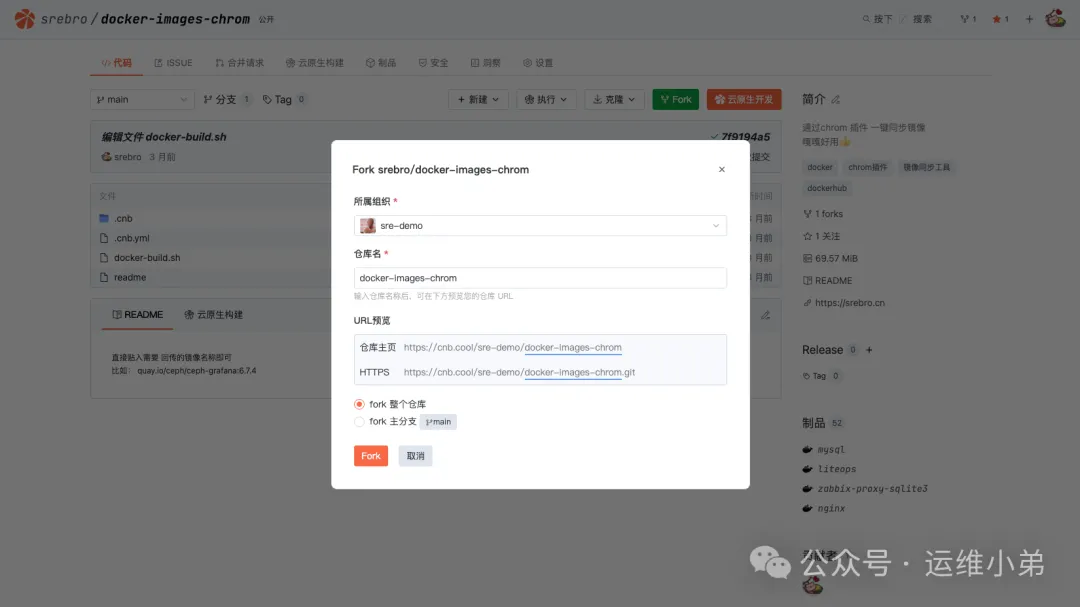The image size is (1080, 607).
Task: Click the Tag 0 link beside 分支
Action: (284, 99)
